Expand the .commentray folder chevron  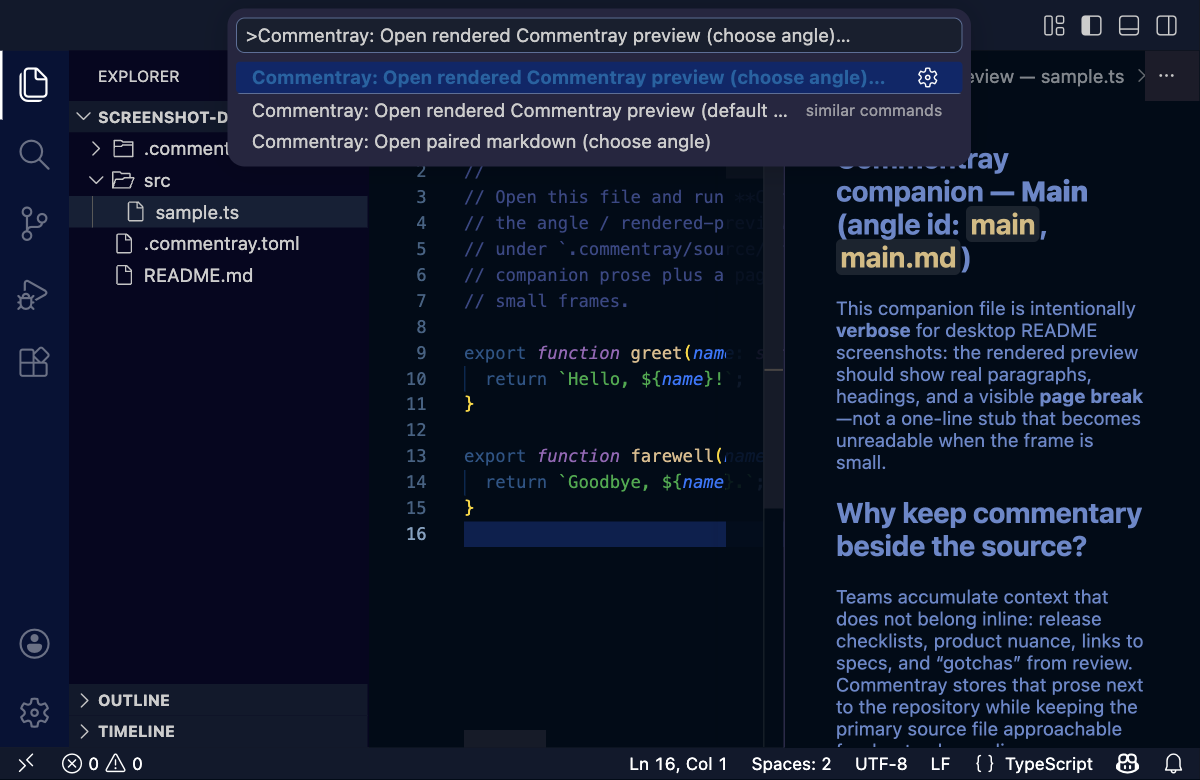coord(96,149)
